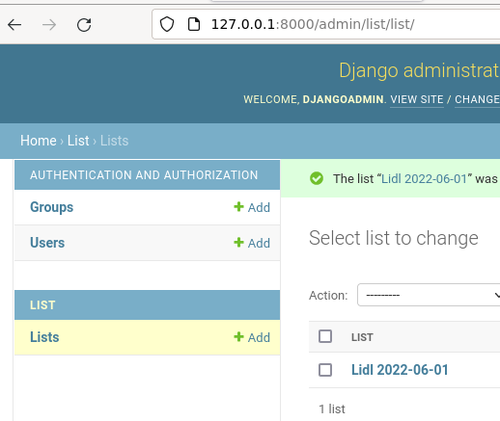Sort by the LIST column header

[362, 337]
